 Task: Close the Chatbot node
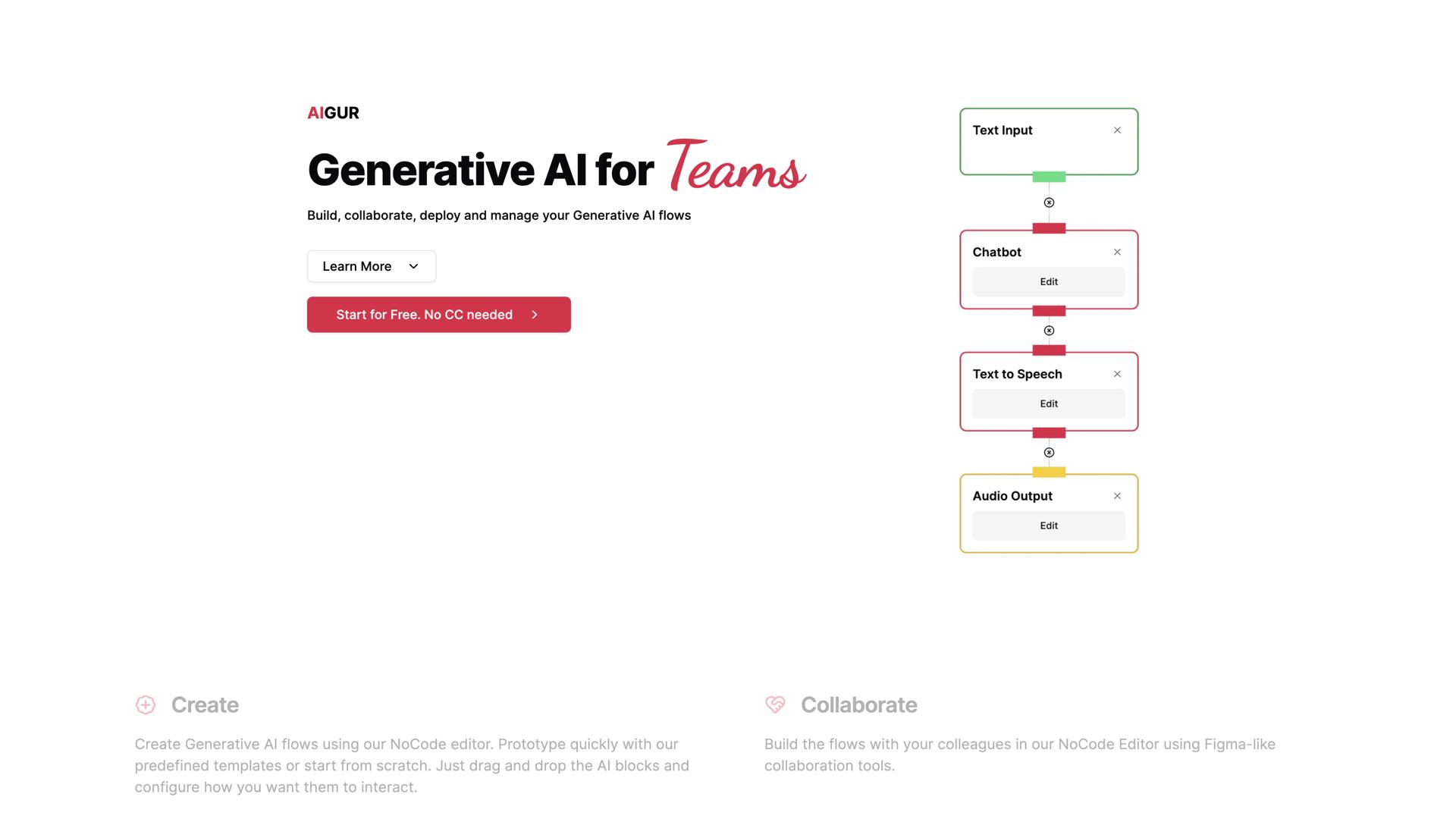coord(1117,253)
